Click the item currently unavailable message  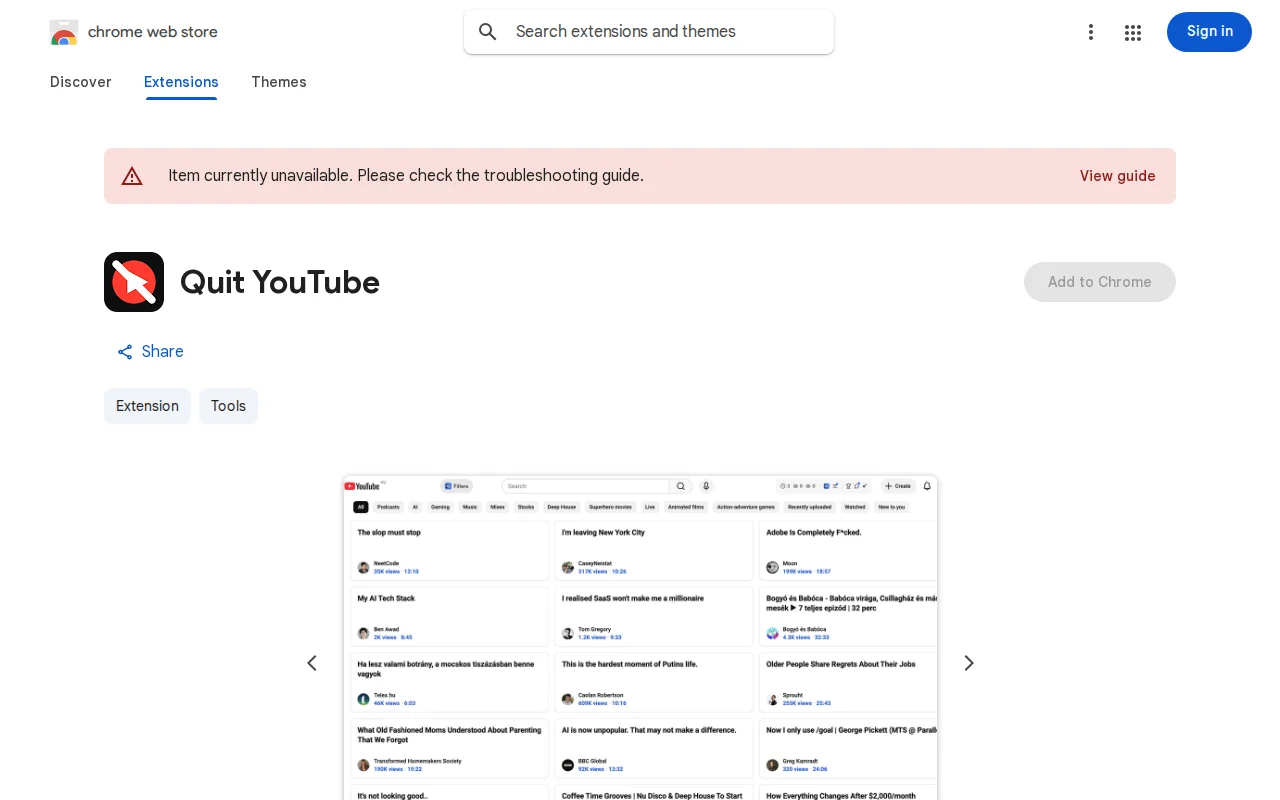pyautogui.click(x=406, y=176)
